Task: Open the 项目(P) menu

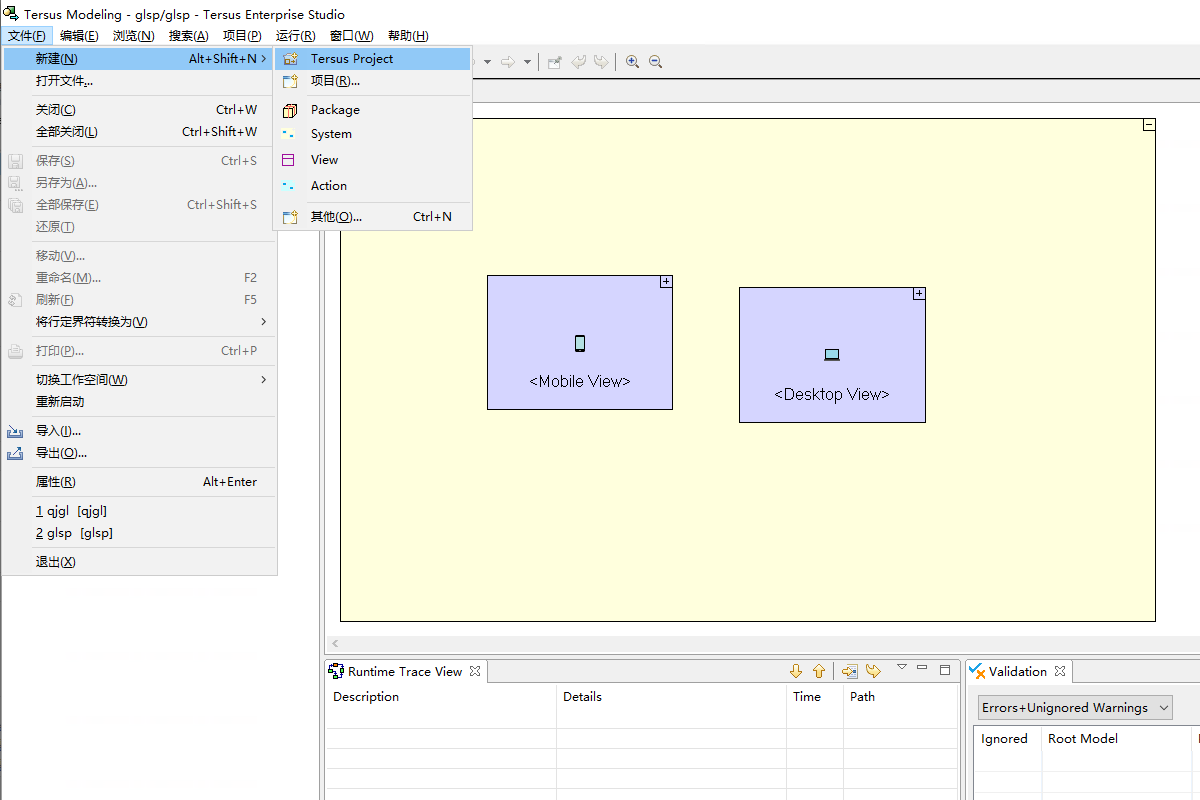Action: [242, 36]
